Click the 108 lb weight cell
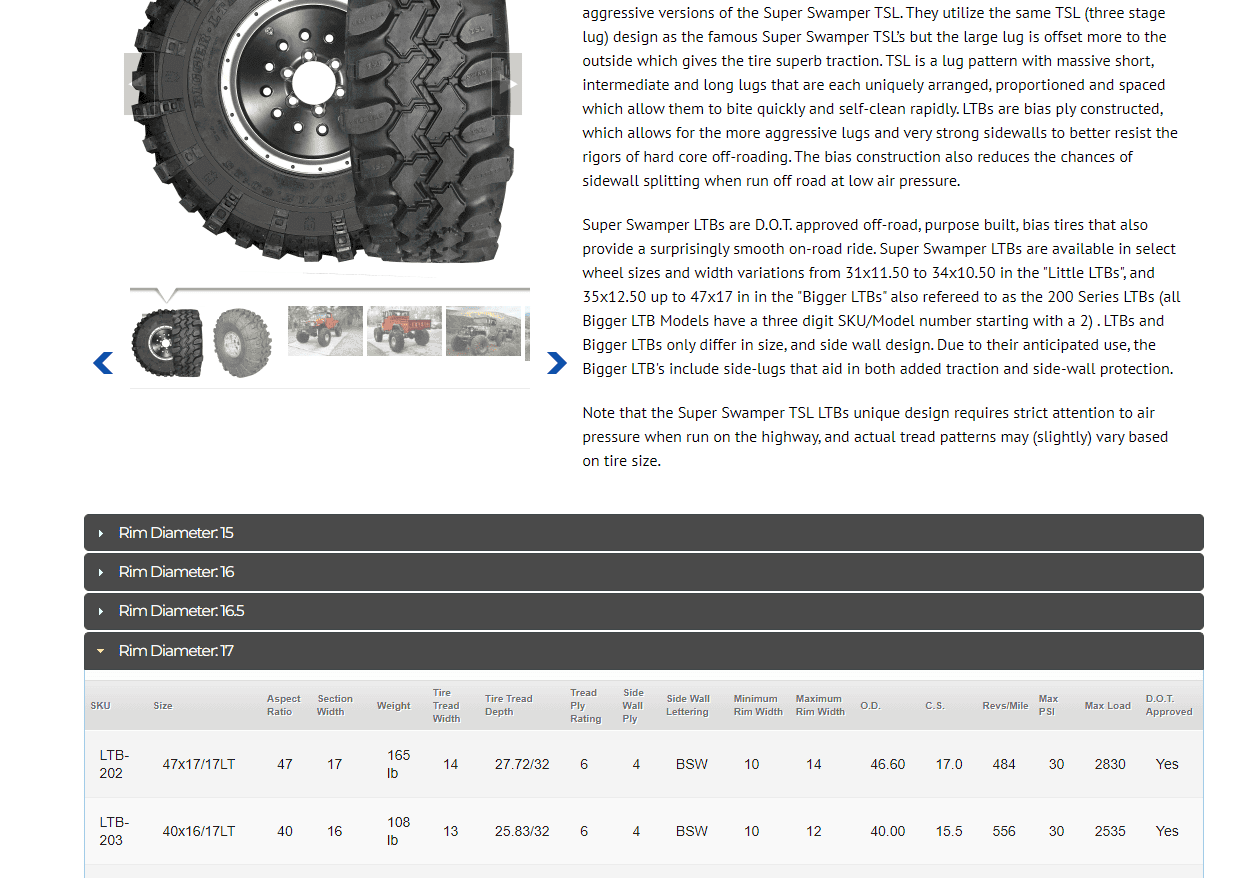 399,831
